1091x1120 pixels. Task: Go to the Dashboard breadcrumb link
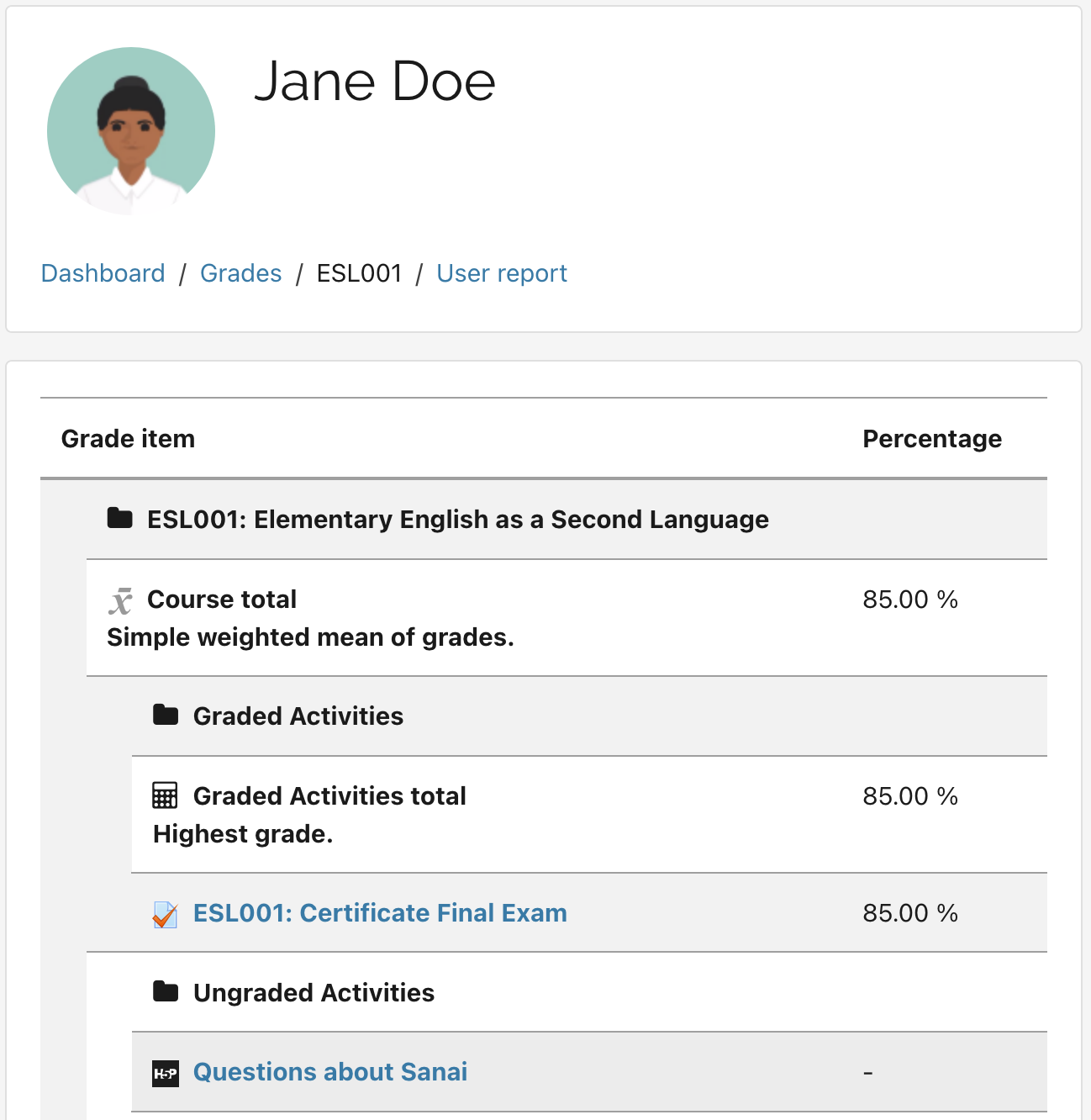(x=103, y=273)
